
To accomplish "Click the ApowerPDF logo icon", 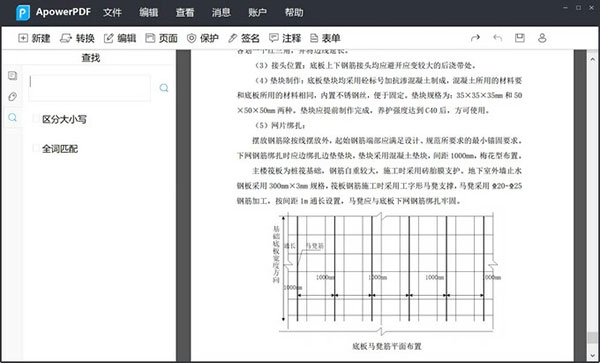I will tap(23, 13).
